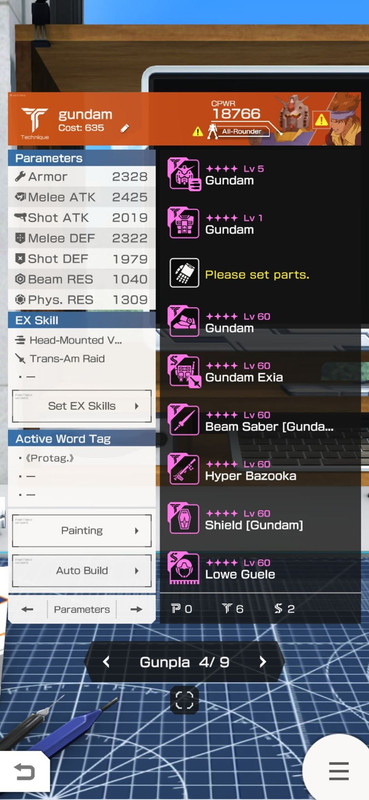Screen dimensions: 369x800
Task: Go to previous Gunpla with left chevron
Action: point(106,662)
